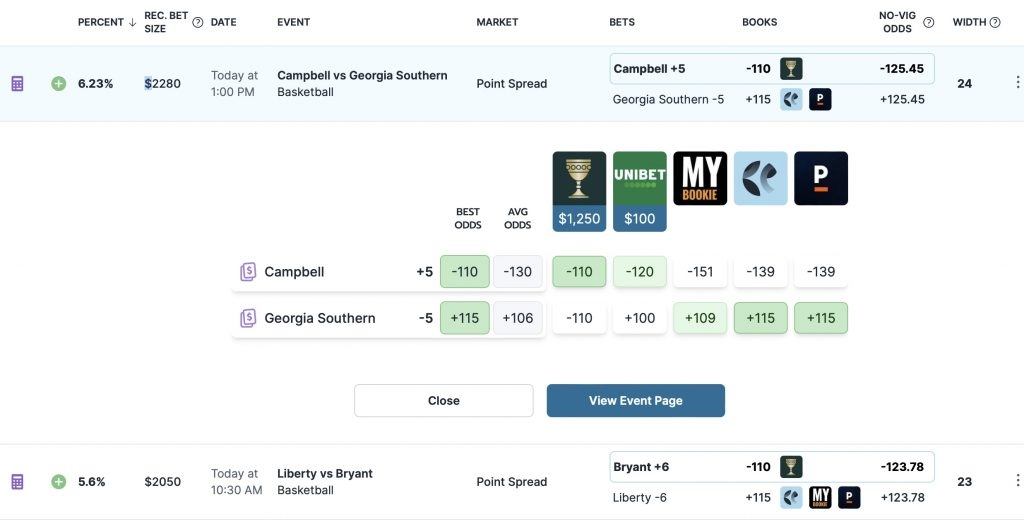Click the Unibet sportsbook logo

click(640, 191)
